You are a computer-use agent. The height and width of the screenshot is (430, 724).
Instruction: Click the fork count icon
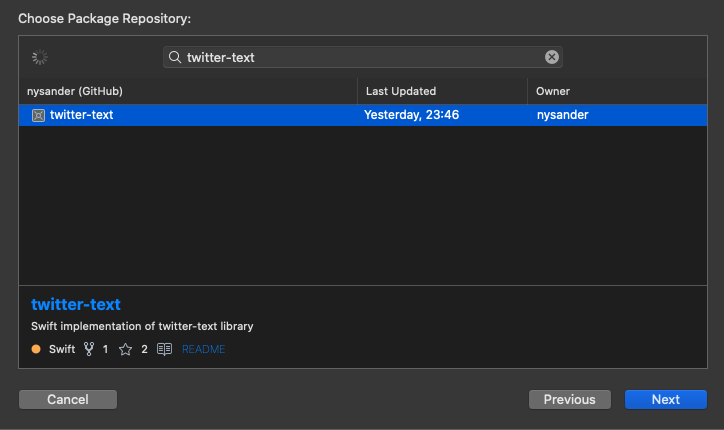(x=89, y=349)
